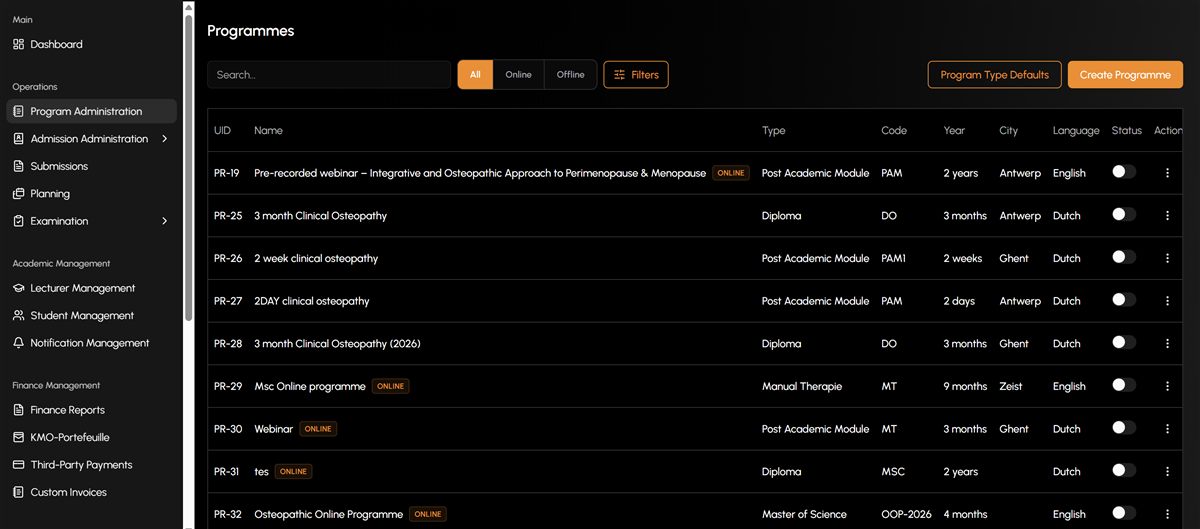Click the Custom Invoices icon

(18, 492)
